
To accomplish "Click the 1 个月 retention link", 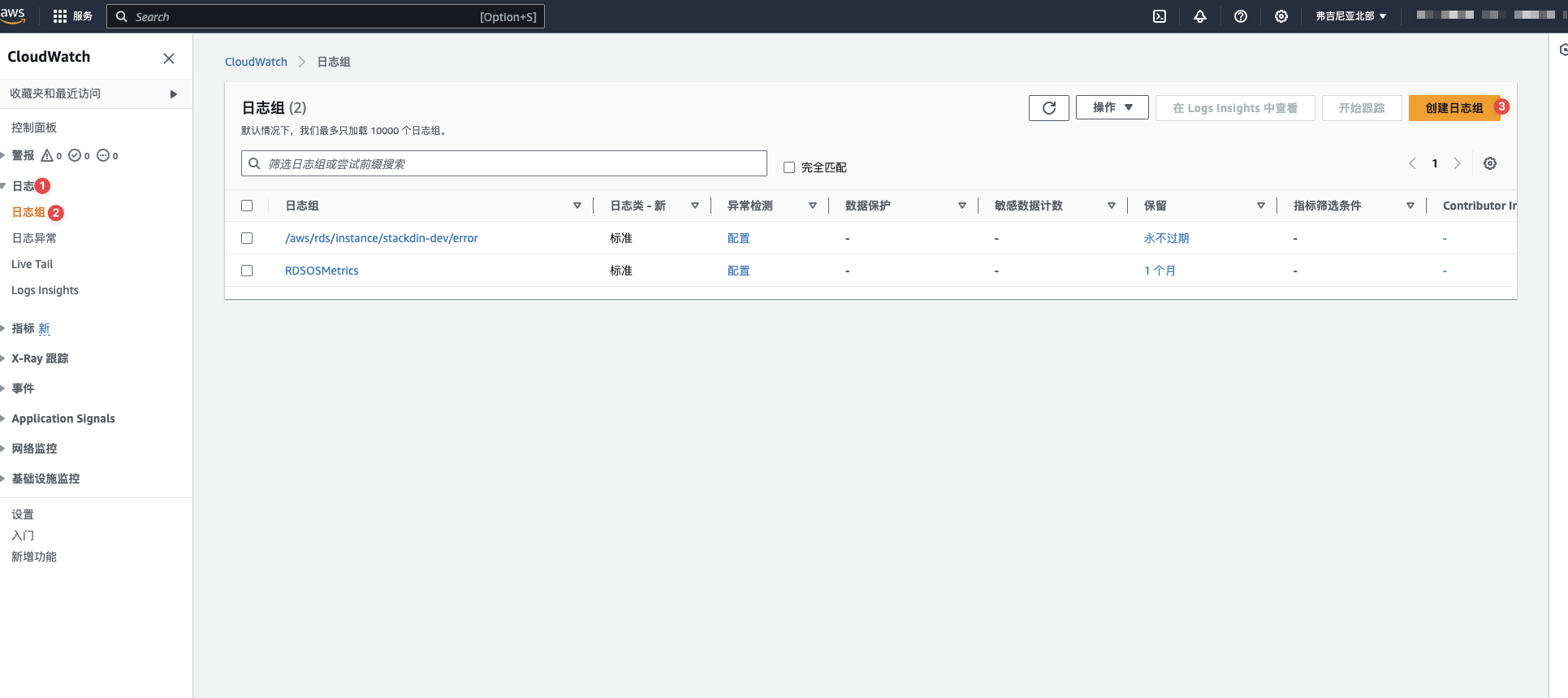I will tap(1160, 271).
